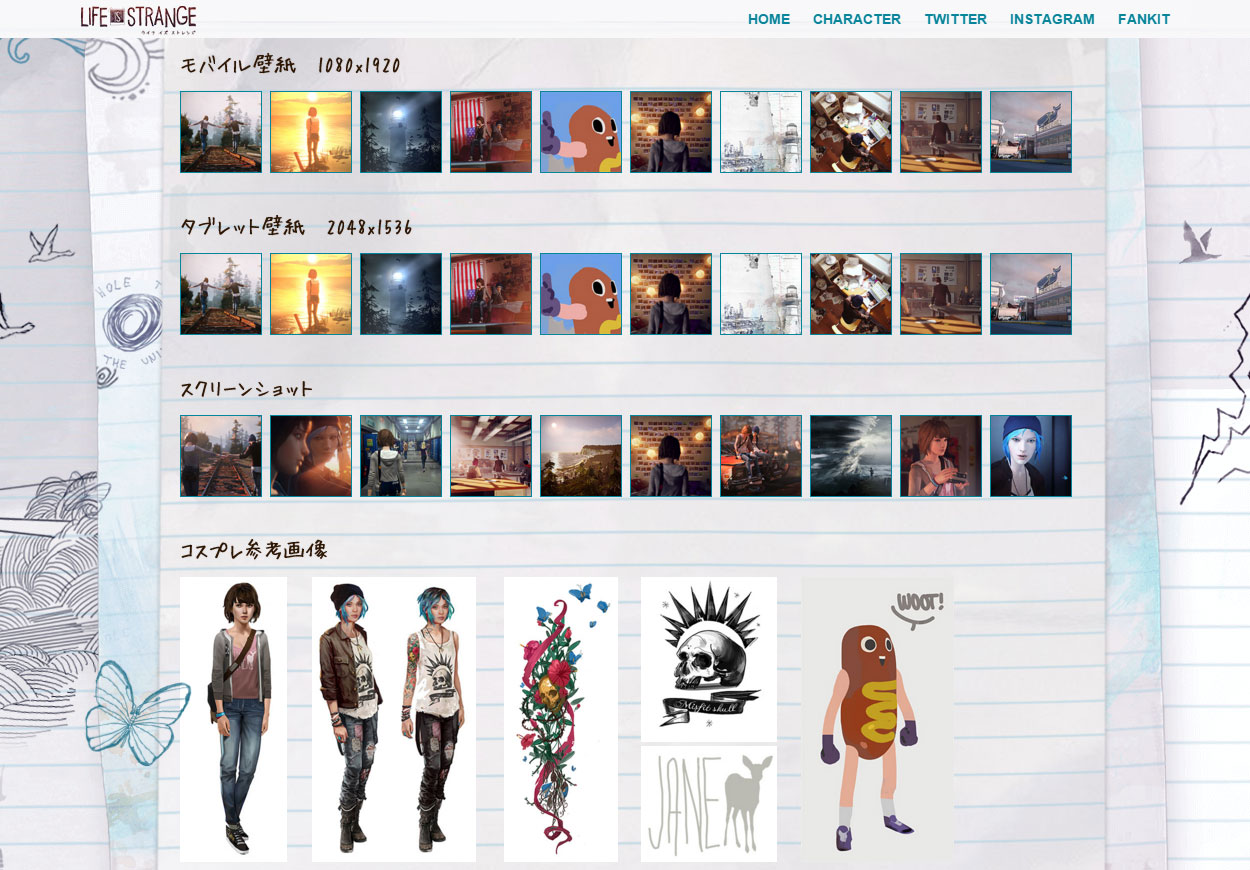The height and width of the screenshot is (870, 1250).
Task: Click the コスプレ参考画像 heading
Action: point(254,550)
